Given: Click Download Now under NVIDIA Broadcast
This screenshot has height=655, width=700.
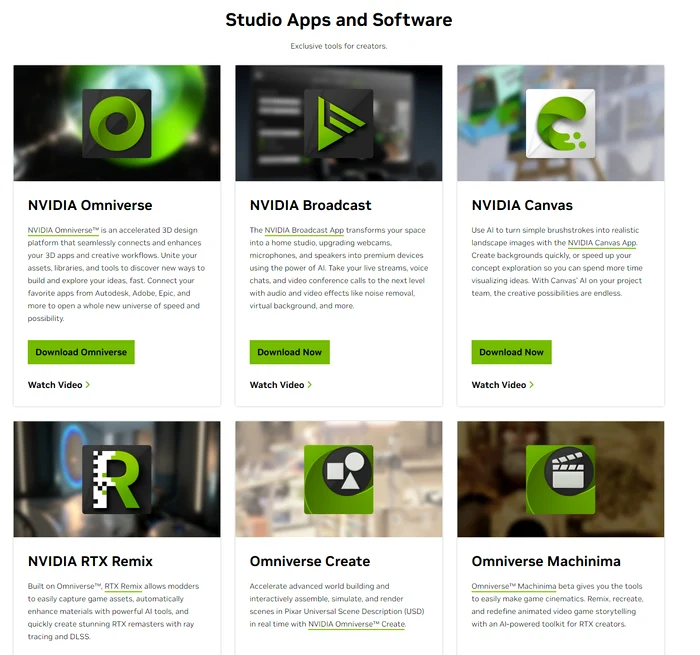Looking at the screenshot, I should coord(289,352).
